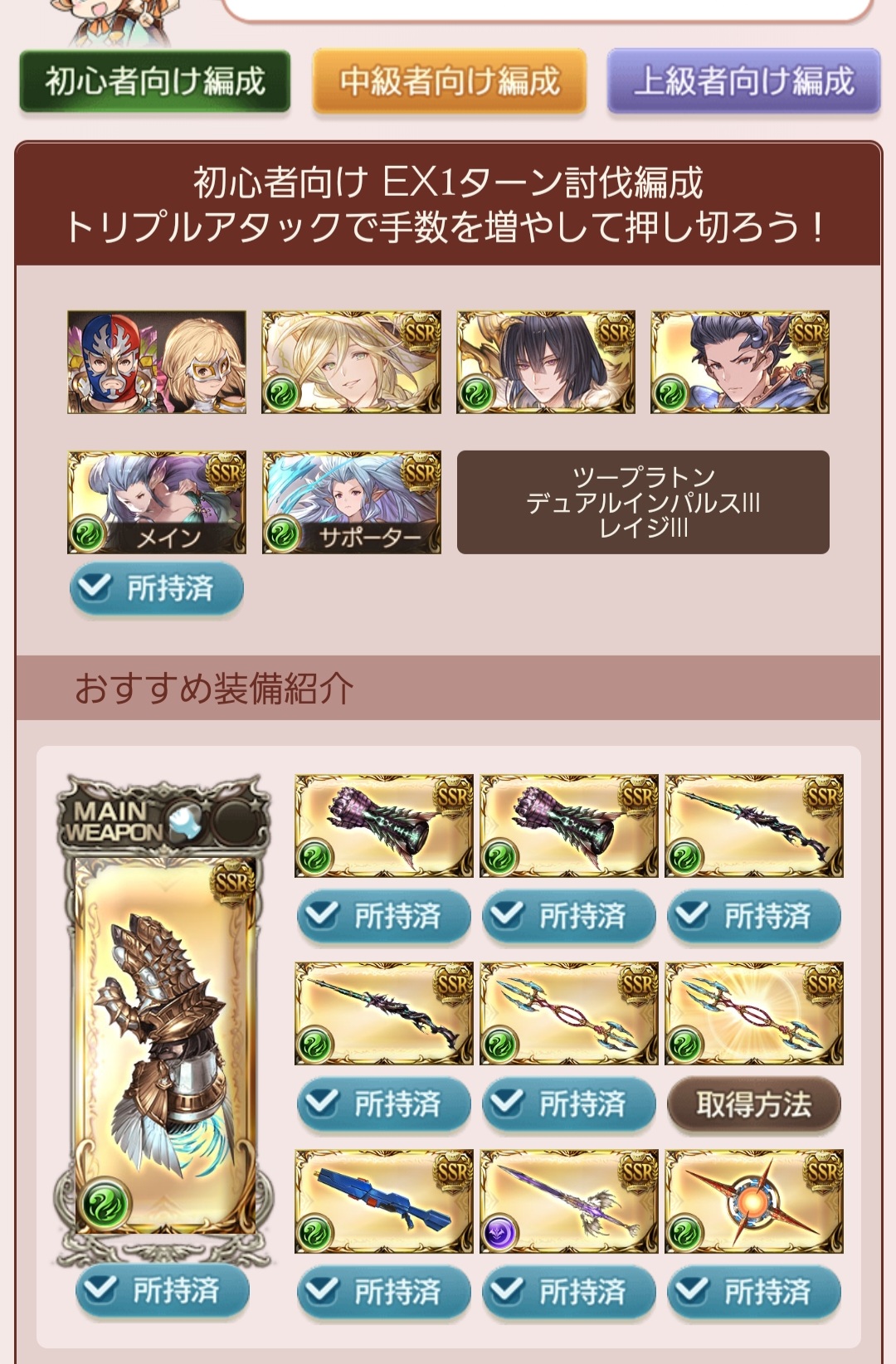Switch to 初心者向け編成 tab
The height and width of the screenshot is (1364, 896).
click(155, 81)
